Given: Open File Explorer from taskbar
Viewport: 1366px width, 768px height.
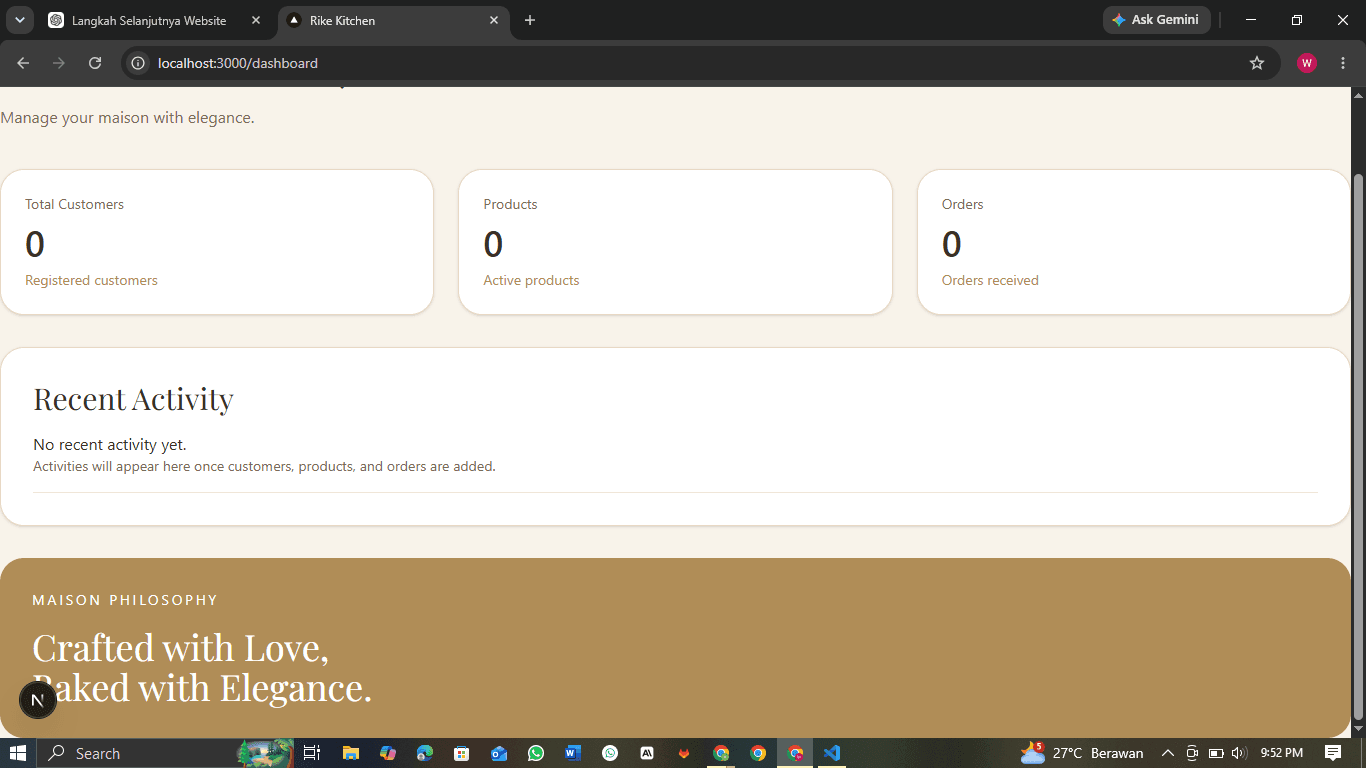Looking at the screenshot, I should (x=351, y=753).
